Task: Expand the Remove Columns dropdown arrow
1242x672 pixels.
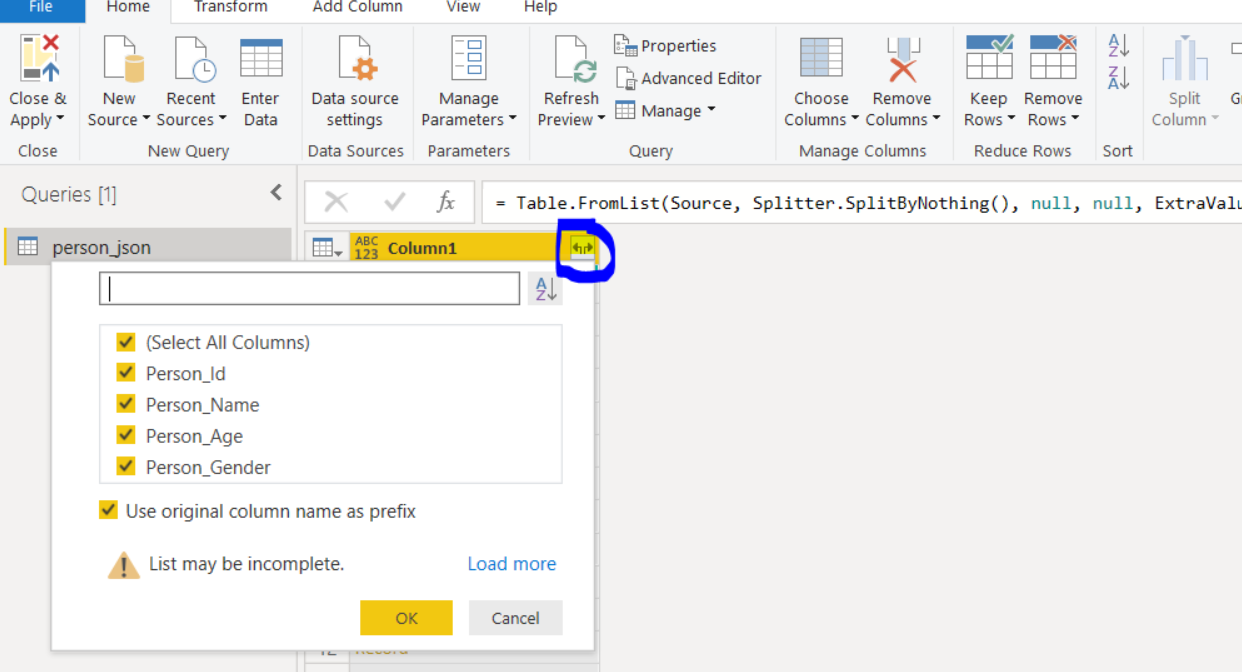Action: pyautogui.click(x=936, y=120)
